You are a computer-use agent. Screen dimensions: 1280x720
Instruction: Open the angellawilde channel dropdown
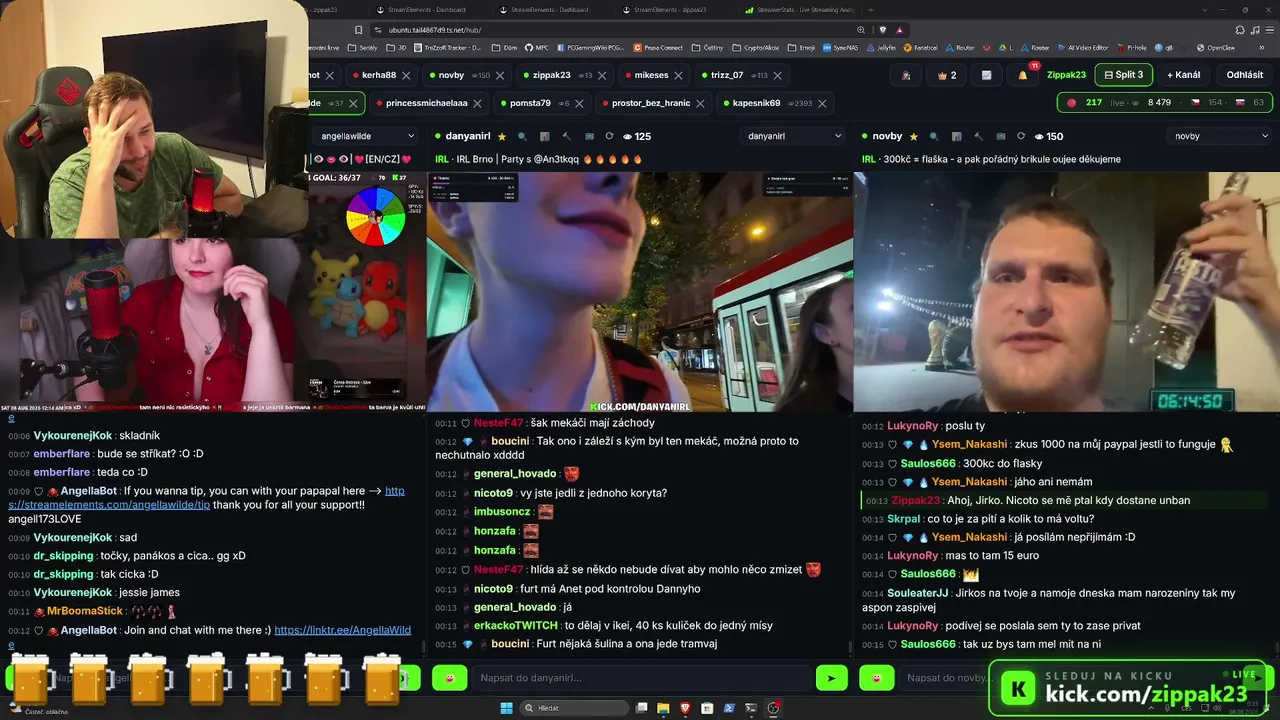point(366,136)
